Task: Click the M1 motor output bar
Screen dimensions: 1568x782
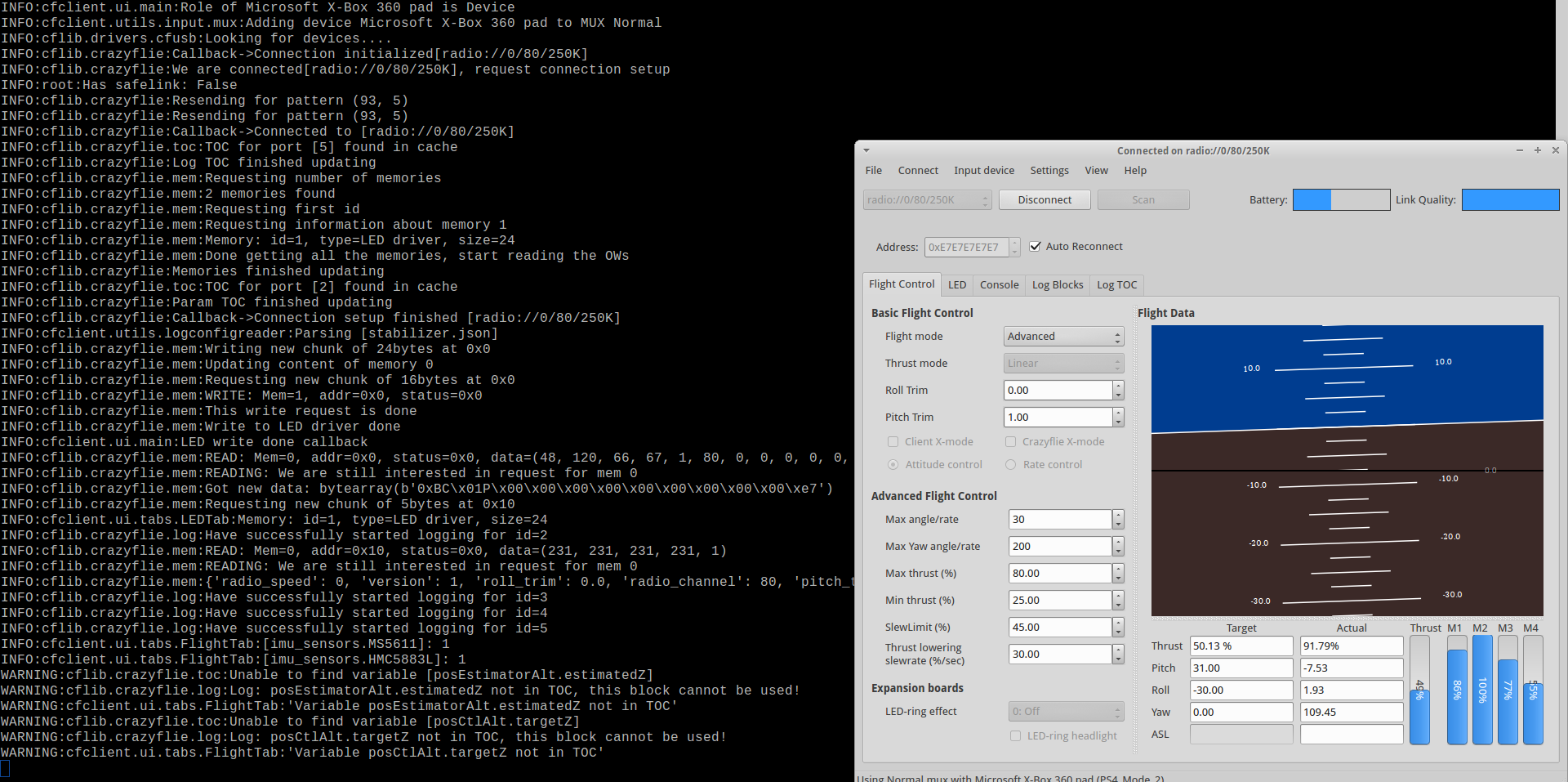Action: point(1457,690)
